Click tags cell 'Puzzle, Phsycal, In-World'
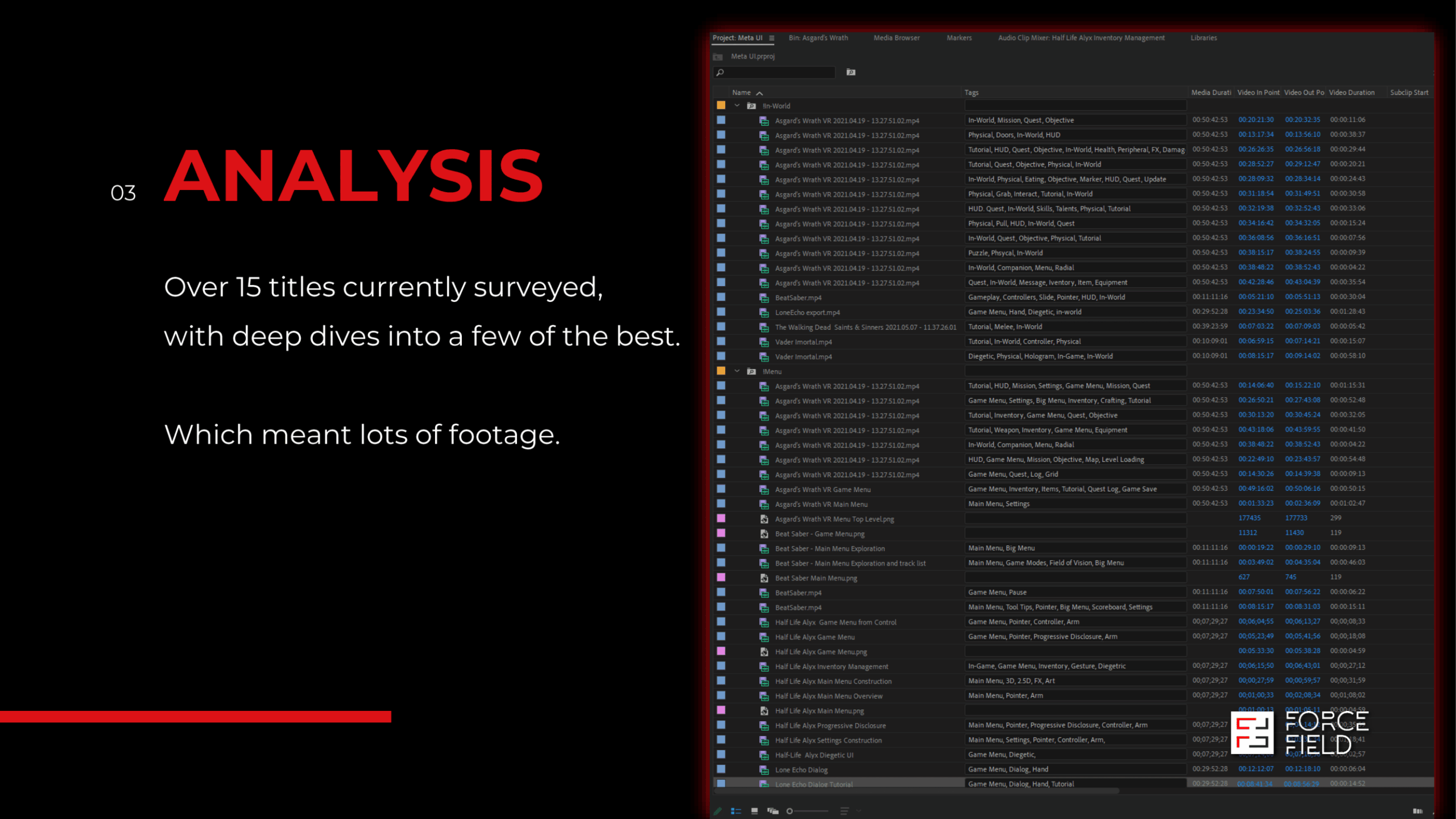This screenshot has width=1456, height=819. coord(1075,253)
